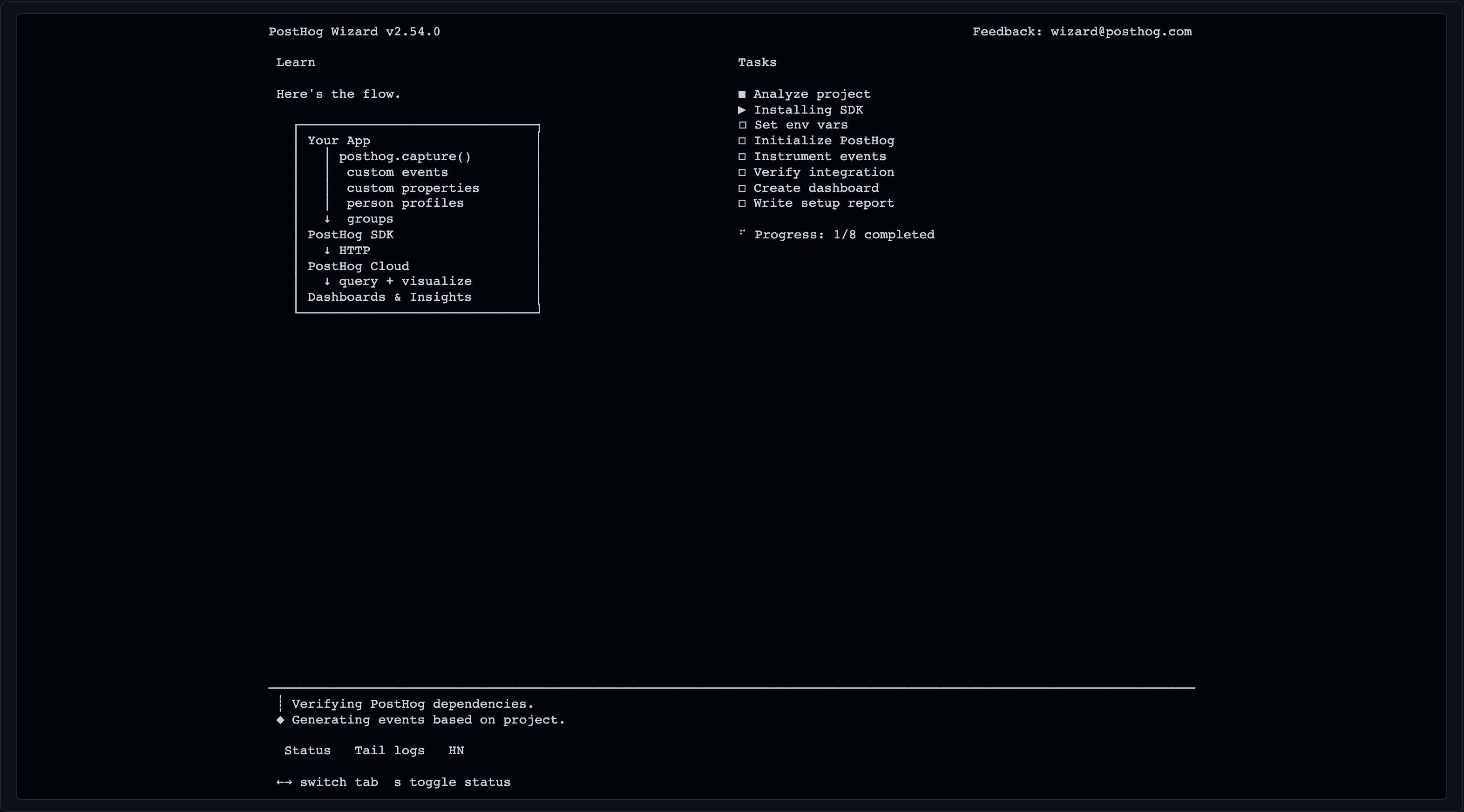Image resolution: width=1464 pixels, height=812 pixels.
Task: Click the checkbox next to Write setup report
Action: (742, 203)
